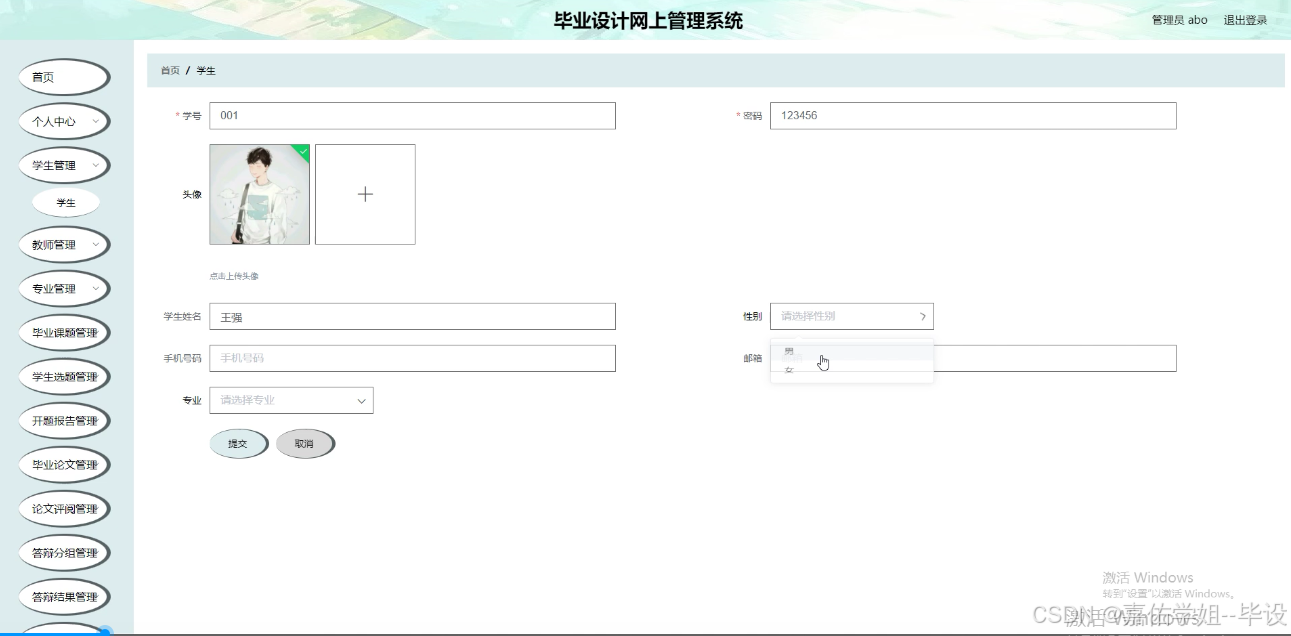Image resolution: width=1291 pixels, height=636 pixels.
Task: Open the 性别 gender dropdown
Action: point(850,315)
